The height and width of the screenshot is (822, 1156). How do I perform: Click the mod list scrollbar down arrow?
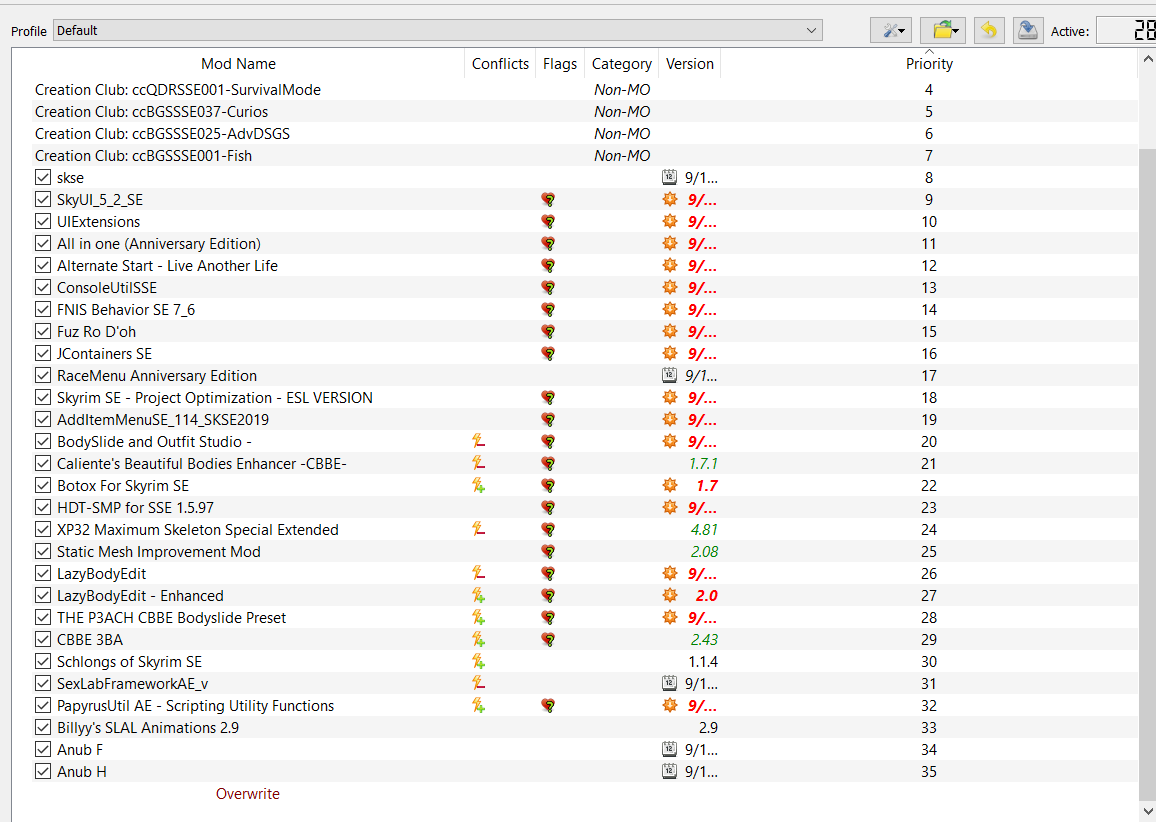pyautogui.click(x=1147, y=811)
